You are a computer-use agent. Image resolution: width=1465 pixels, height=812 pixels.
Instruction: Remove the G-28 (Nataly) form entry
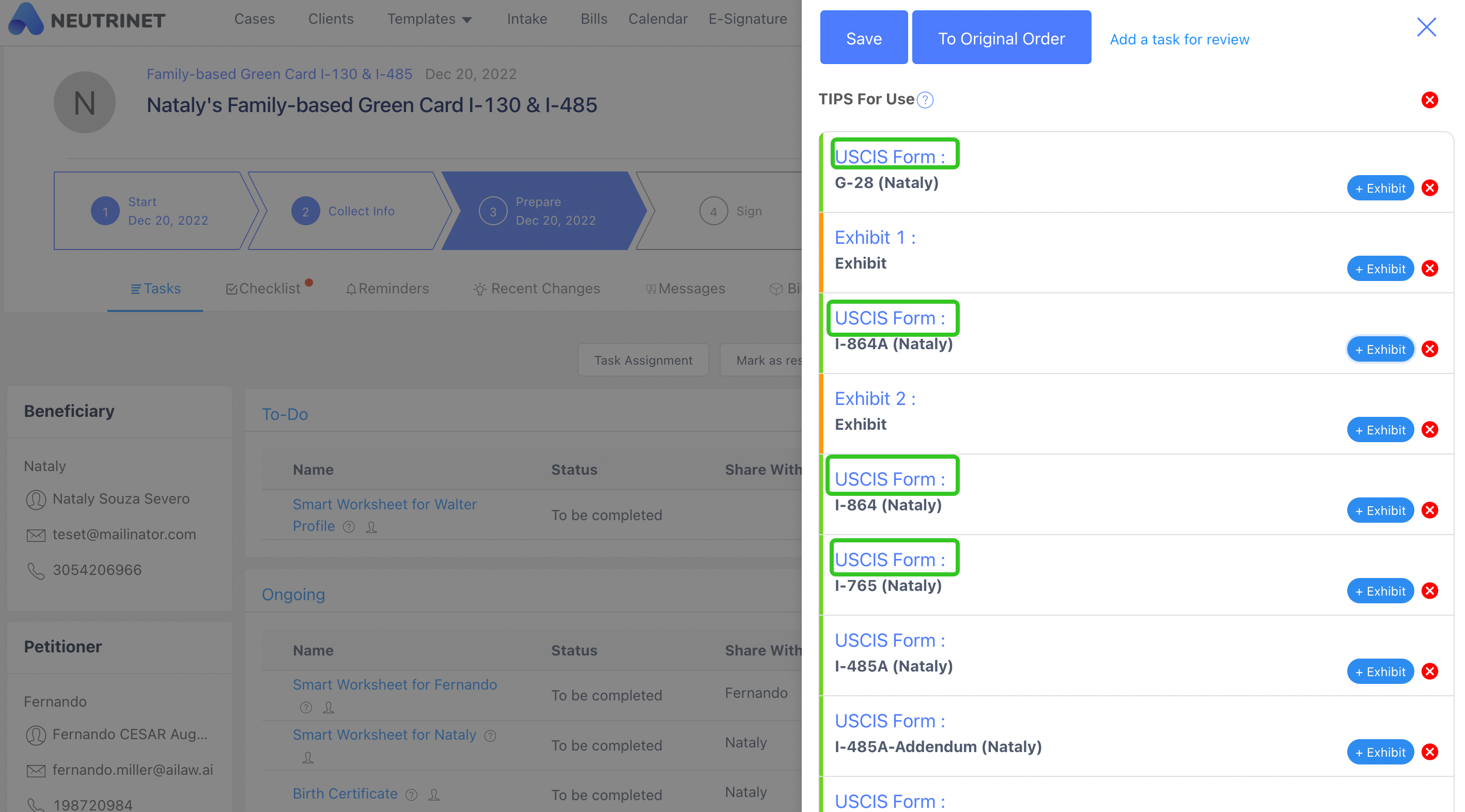tap(1429, 188)
